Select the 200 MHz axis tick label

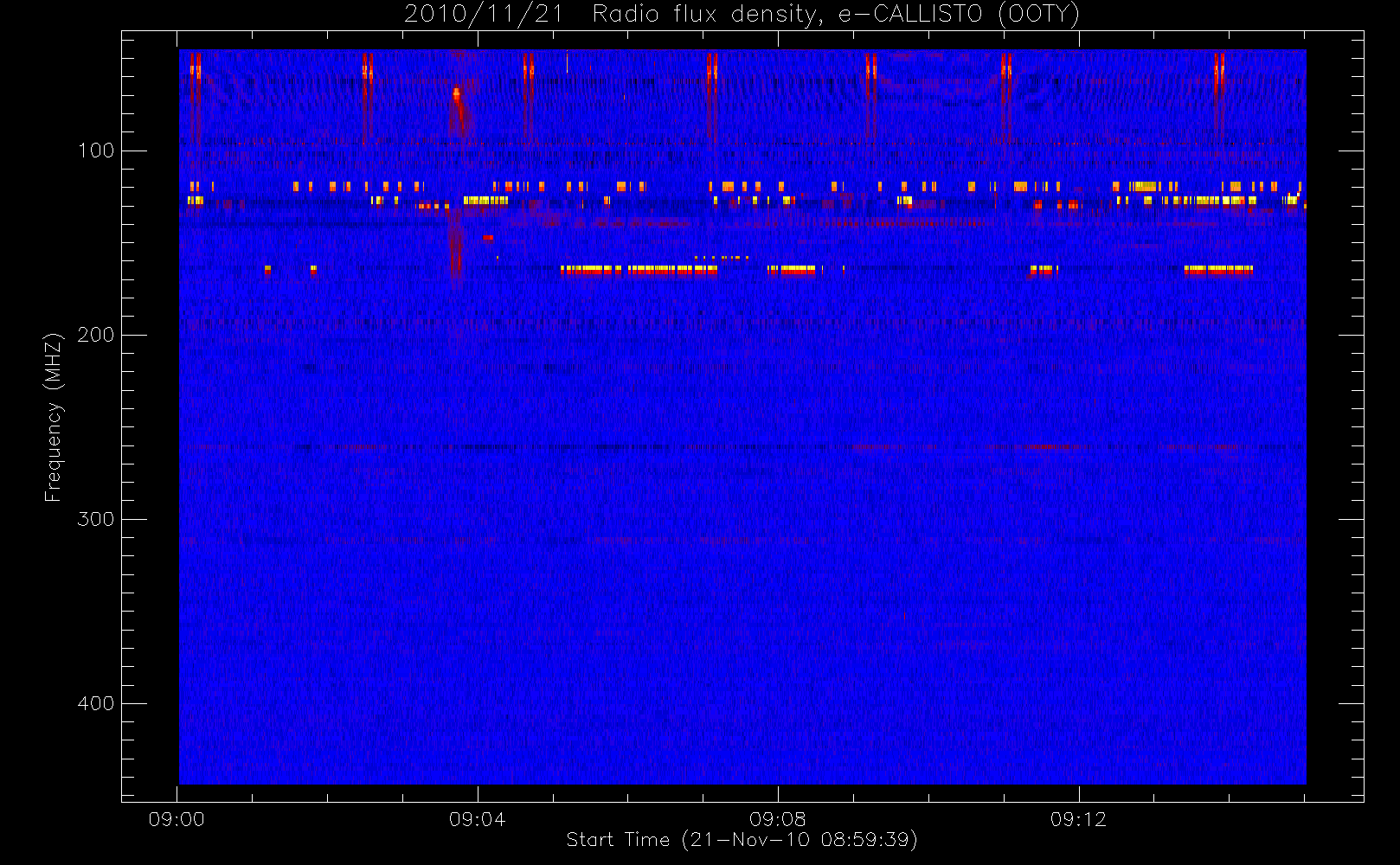click(96, 335)
